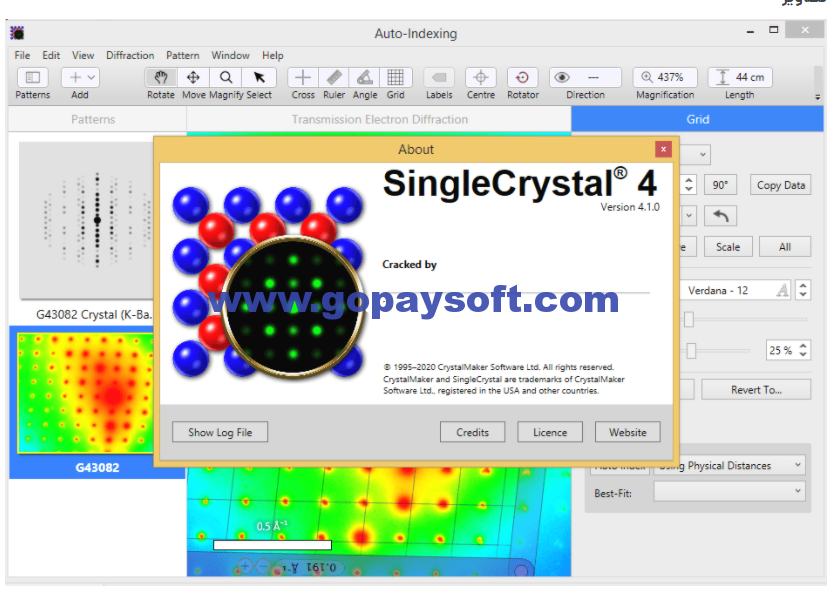831x602 pixels.
Task: Click the Add pattern plus icon
Action: coord(75,77)
